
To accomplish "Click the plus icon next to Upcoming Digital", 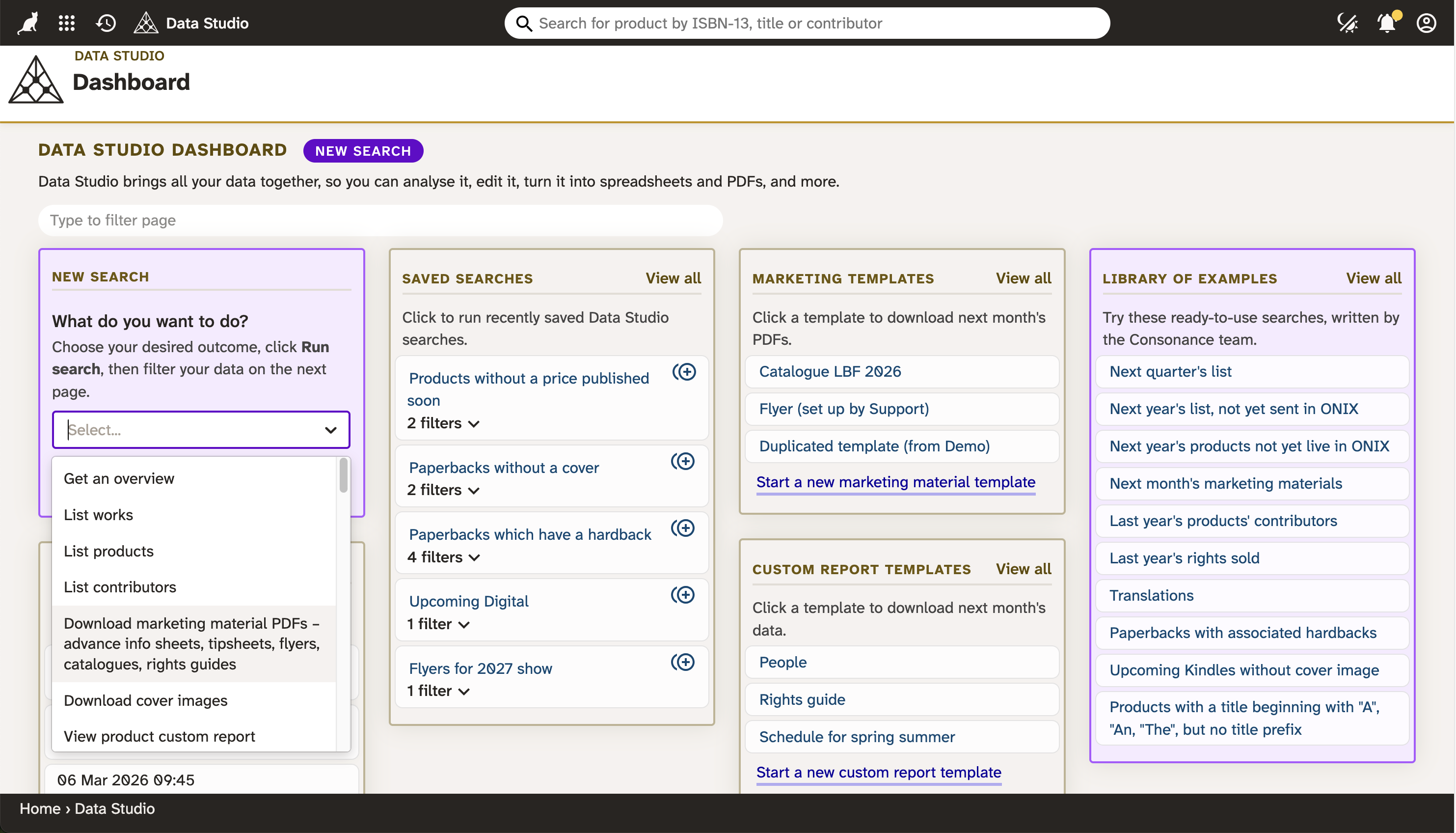I will (684, 594).
